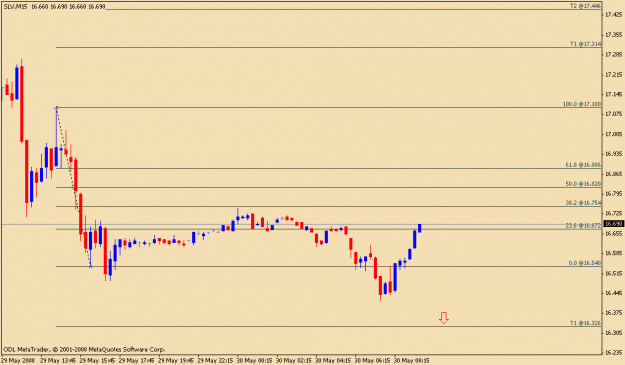625x365 pixels.
Task: Click the 30 May 08:15 time label
Action: [x=412, y=361]
